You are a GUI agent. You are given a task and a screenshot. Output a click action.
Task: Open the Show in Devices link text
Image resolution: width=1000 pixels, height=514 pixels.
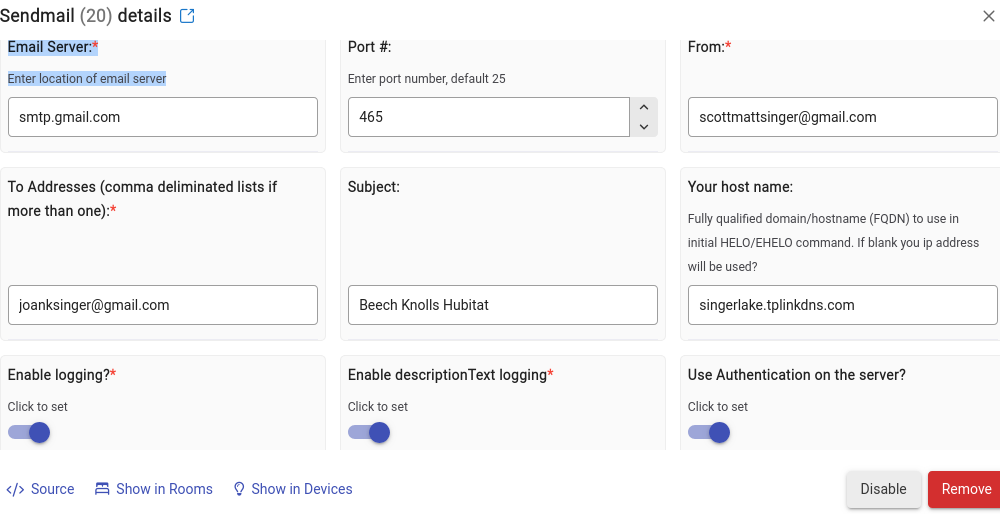pyautogui.click(x=302, y=489)
